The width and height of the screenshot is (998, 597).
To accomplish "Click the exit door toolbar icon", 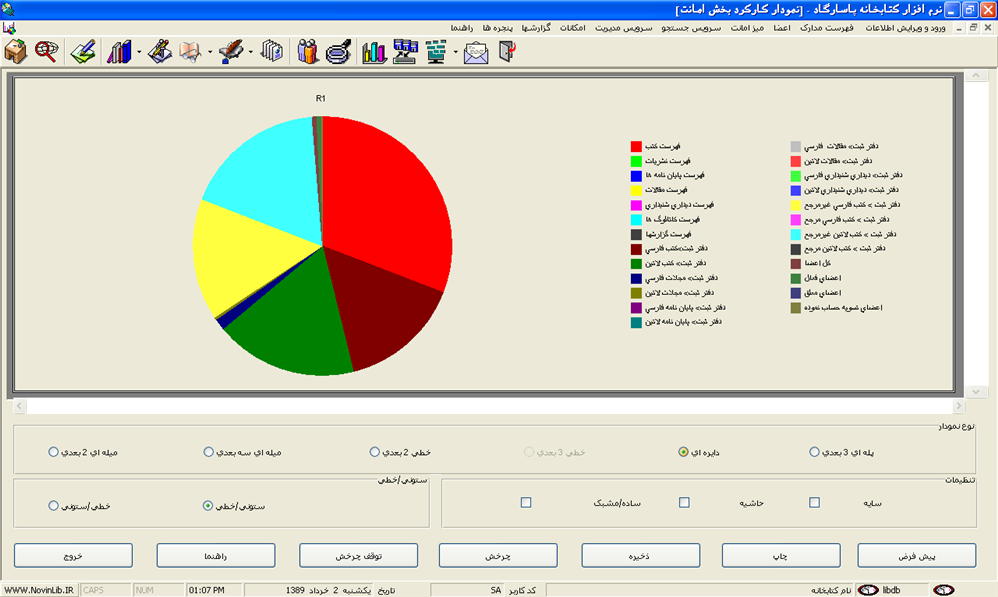I will 506,51.
